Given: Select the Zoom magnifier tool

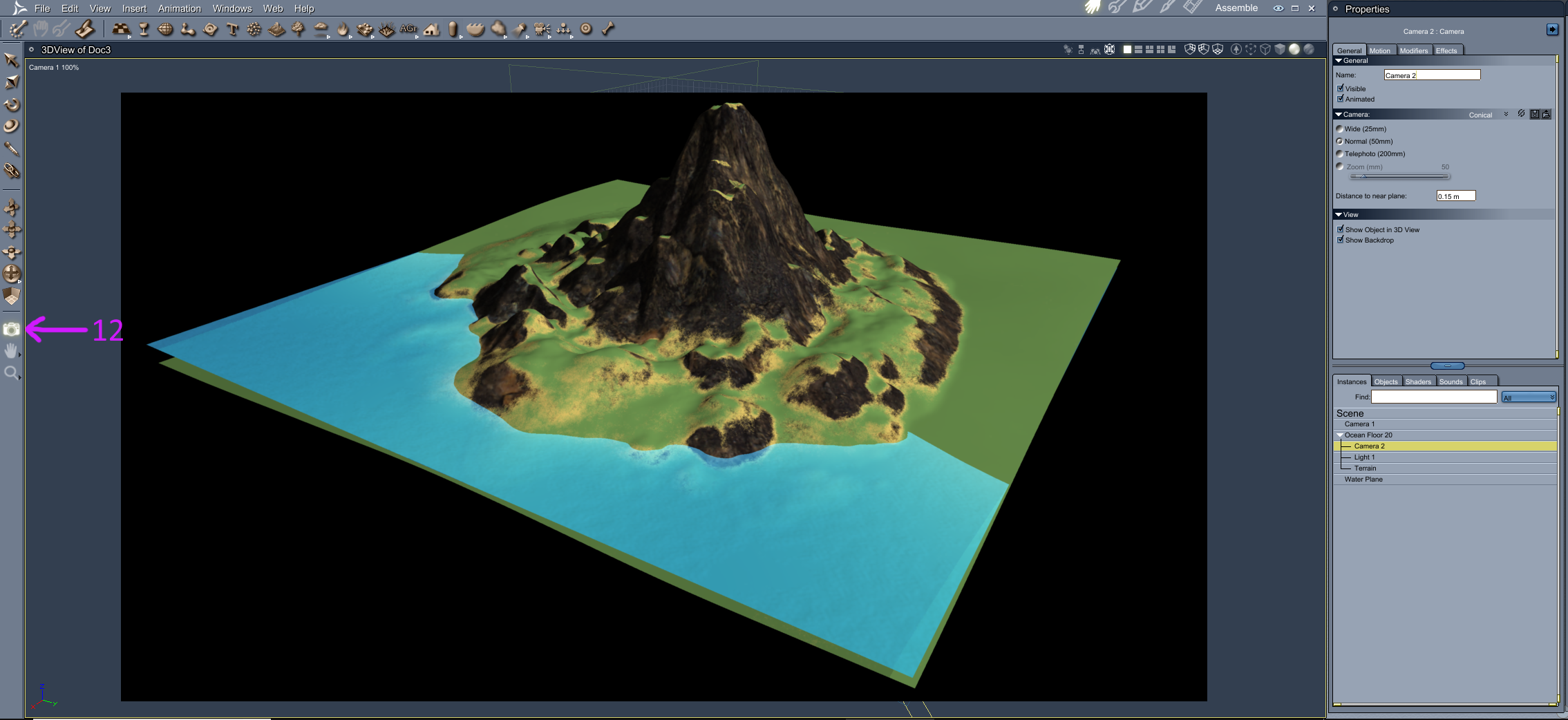Looking at the screenshot, I should (11, 374).
